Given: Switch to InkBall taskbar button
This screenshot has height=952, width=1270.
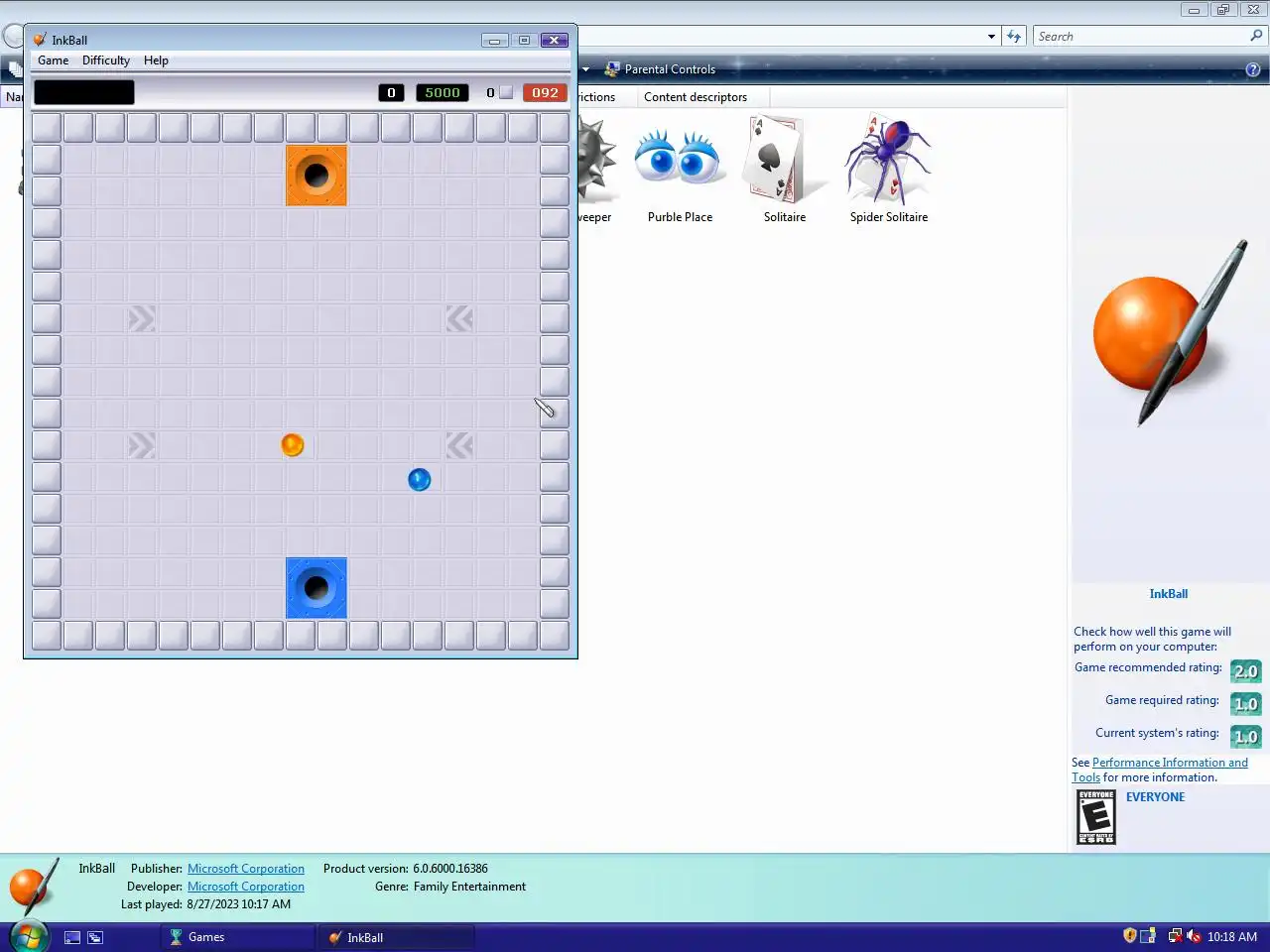Looking at the screenshot, I should click(397, 937).
